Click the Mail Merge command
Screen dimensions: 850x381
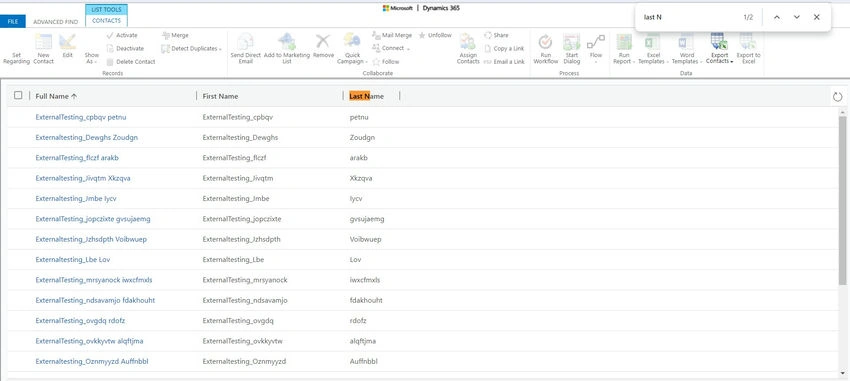tap(392, 35)
